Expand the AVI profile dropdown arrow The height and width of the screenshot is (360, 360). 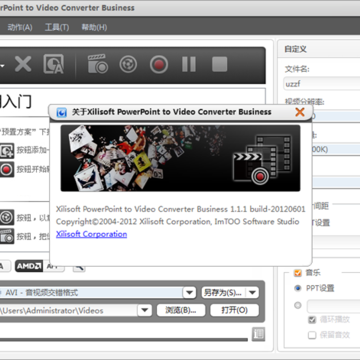pos(189,293)
